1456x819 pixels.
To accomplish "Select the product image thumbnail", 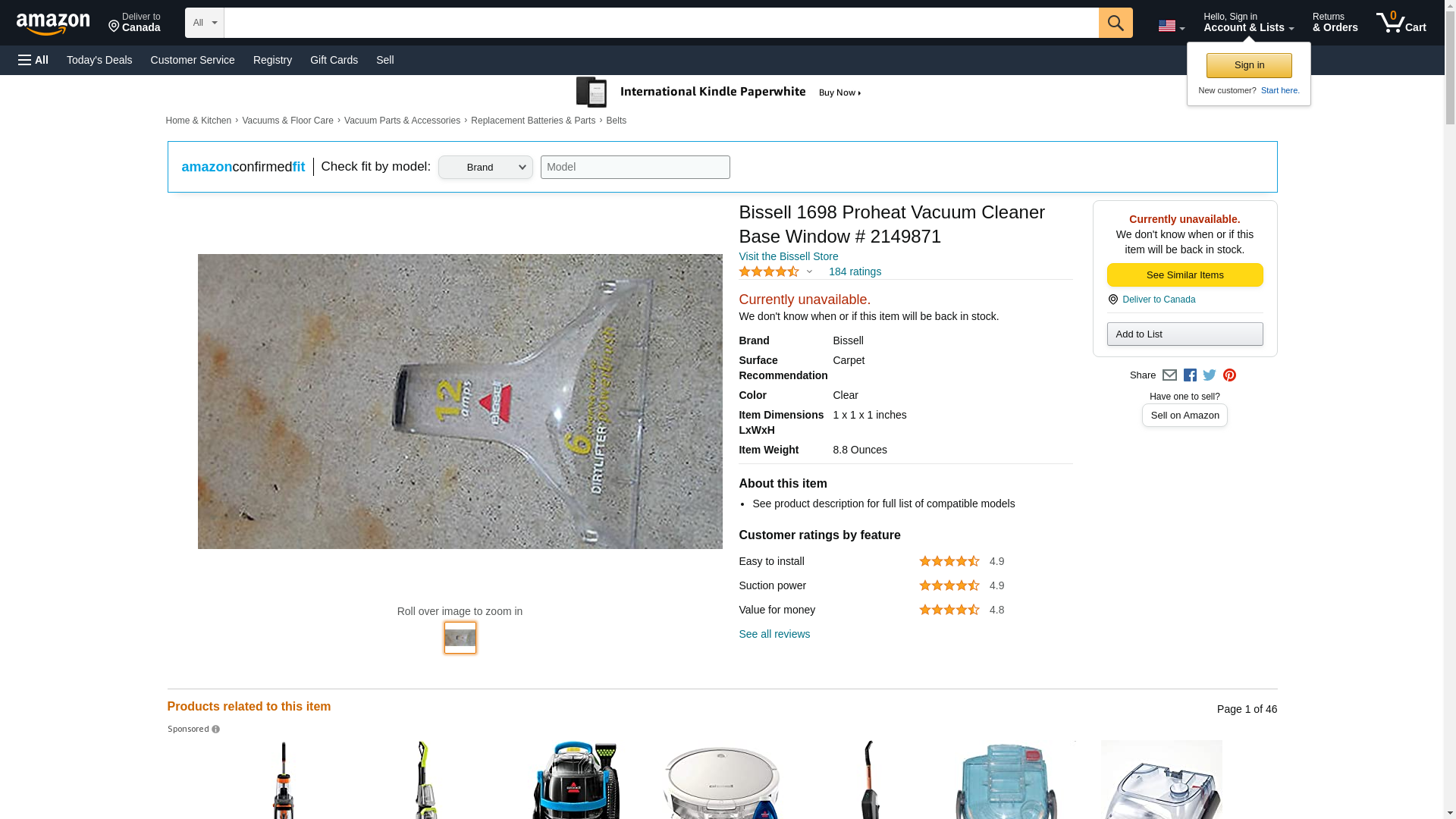I will (x=460, y=638).
